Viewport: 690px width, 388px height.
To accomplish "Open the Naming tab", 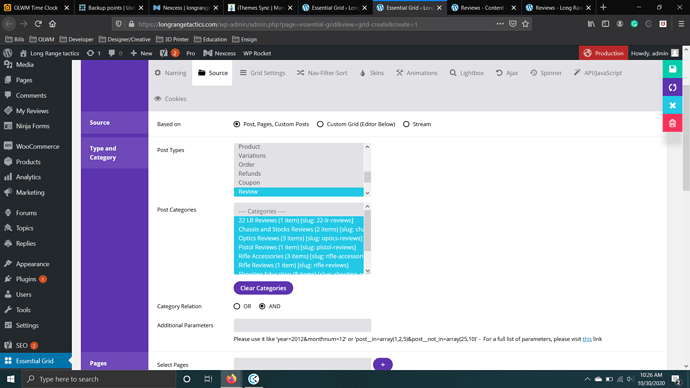I will tap(171, 73).
